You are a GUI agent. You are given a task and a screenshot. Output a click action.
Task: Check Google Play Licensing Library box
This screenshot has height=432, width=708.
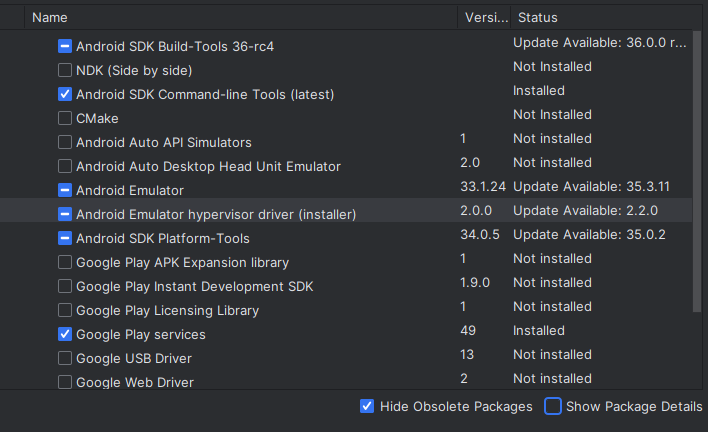point(65,310)
